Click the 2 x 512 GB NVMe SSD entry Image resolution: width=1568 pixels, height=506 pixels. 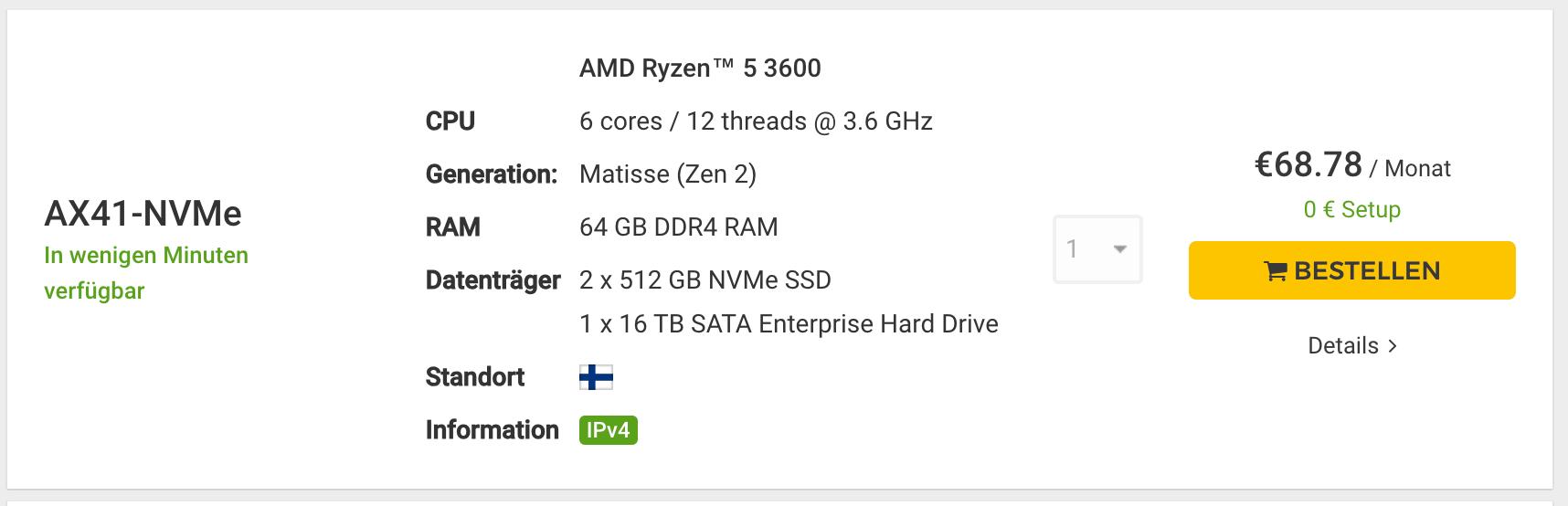point(705,279)
